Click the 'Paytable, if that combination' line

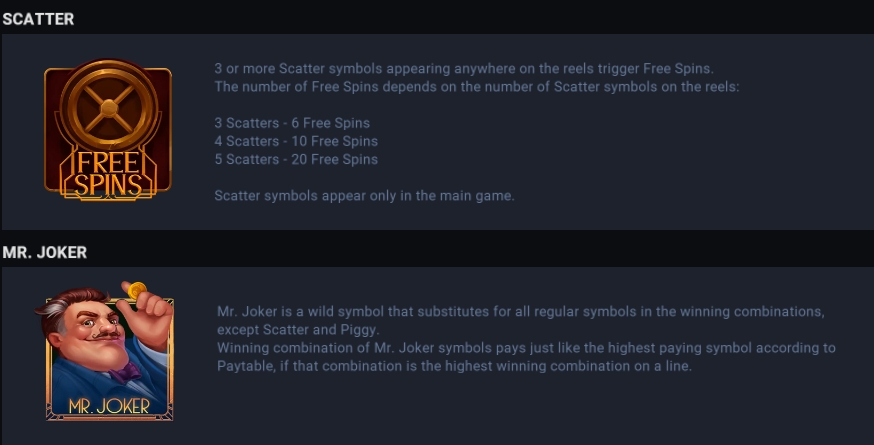click(x=454, y=366)
